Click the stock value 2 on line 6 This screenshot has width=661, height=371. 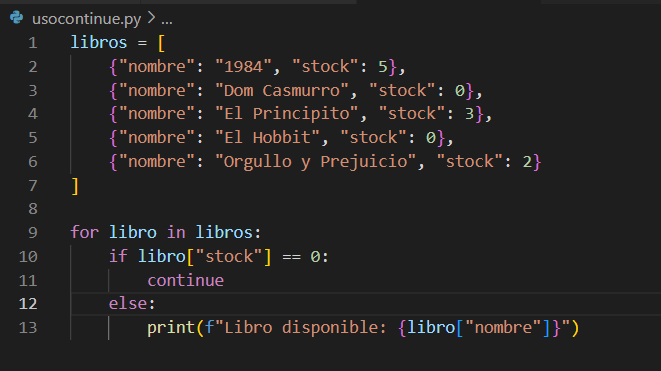tap(527, 162)
